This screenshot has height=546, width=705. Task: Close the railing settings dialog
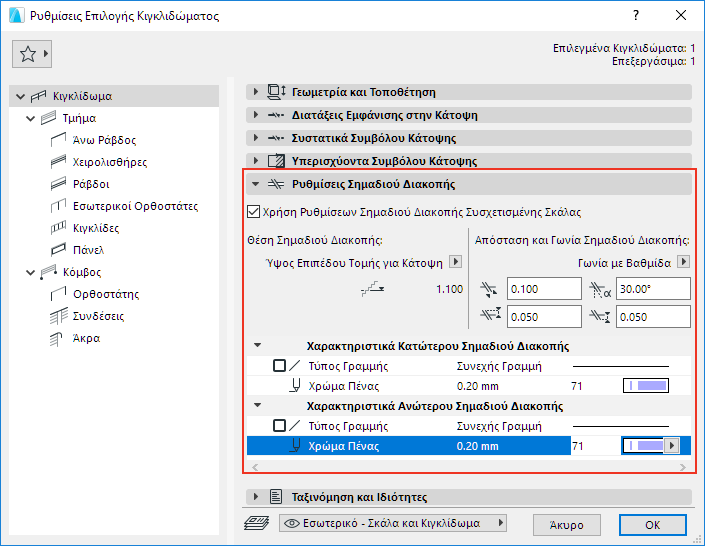(x=681, y=15)
